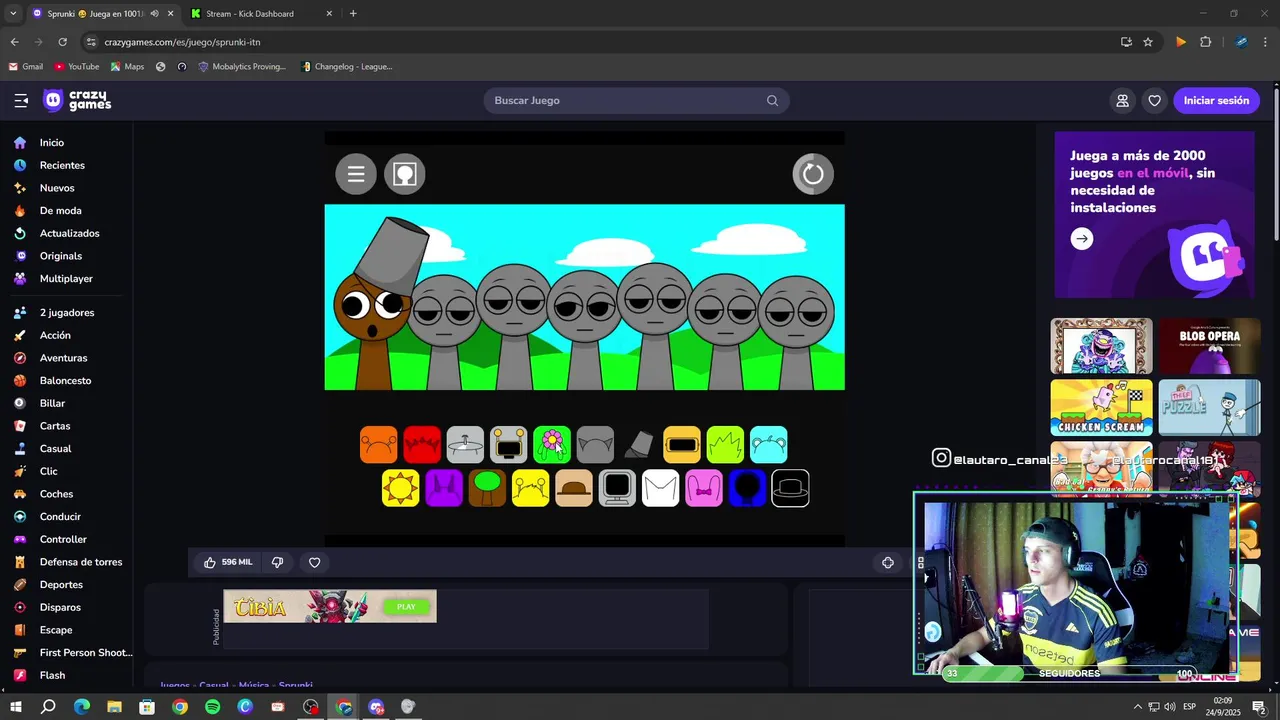Choose the pink bunny bowtie character icon
Screen dimensions: 1280x720
tap(704, 488)
